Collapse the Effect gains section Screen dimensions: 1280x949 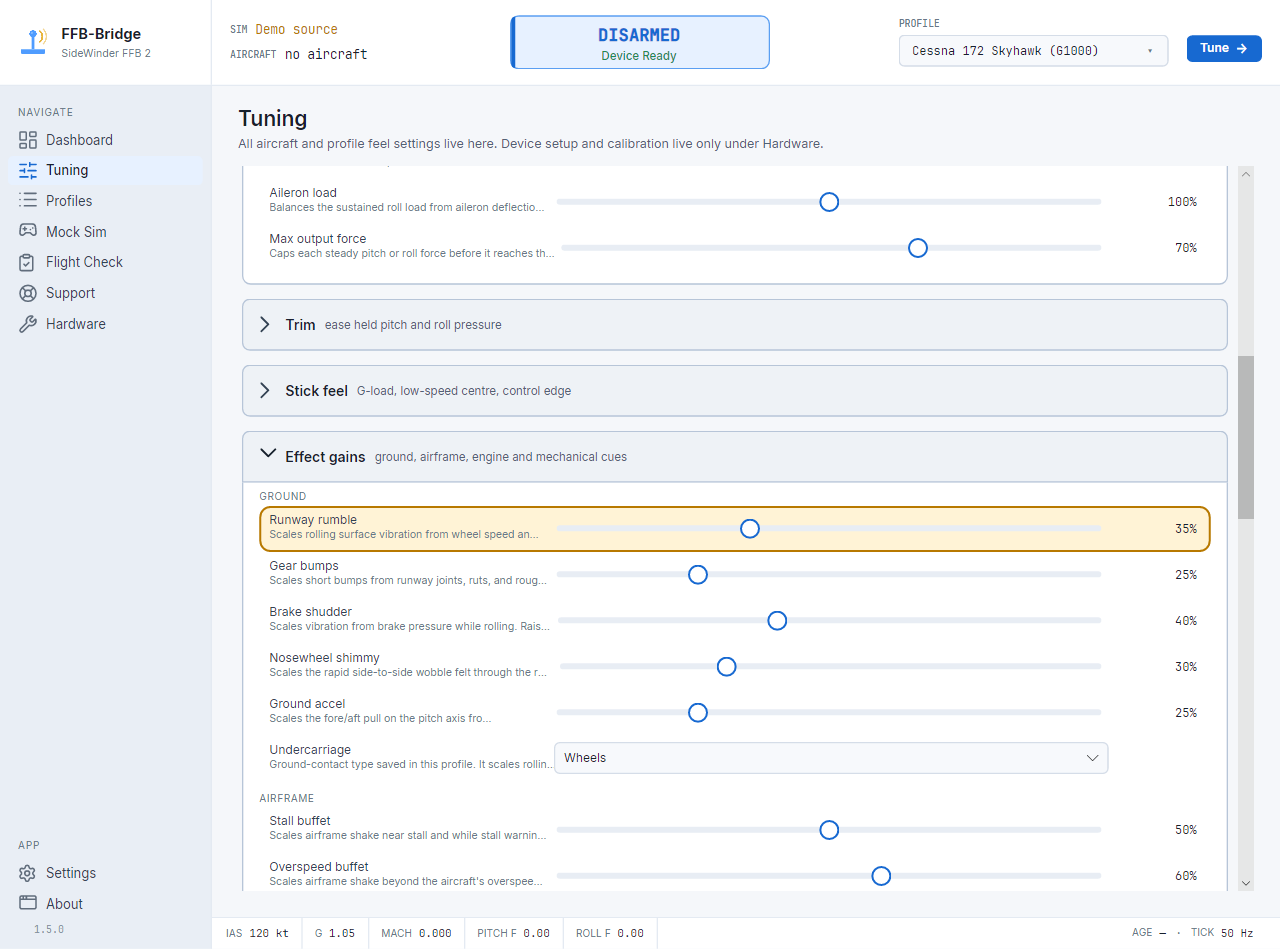coord(735,457)
